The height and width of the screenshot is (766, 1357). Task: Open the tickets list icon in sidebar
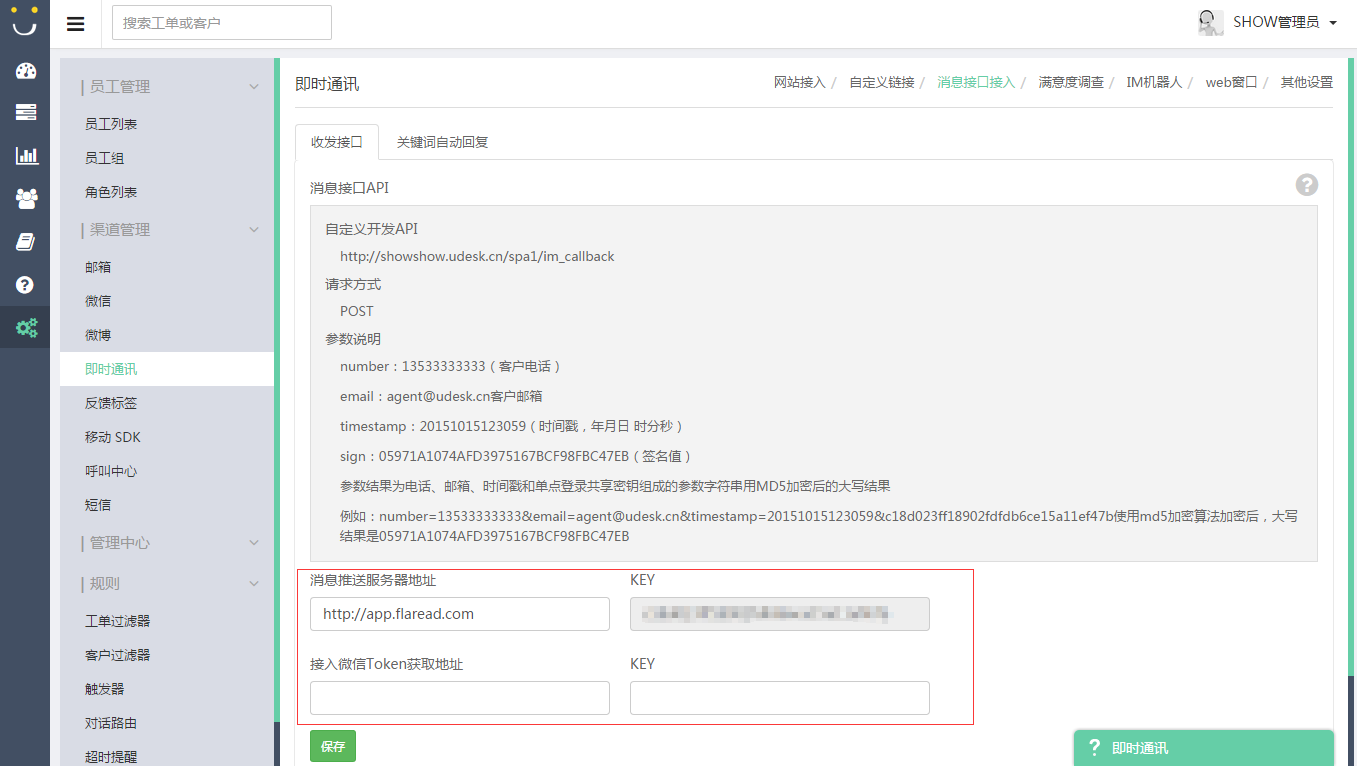coord(26,112)
